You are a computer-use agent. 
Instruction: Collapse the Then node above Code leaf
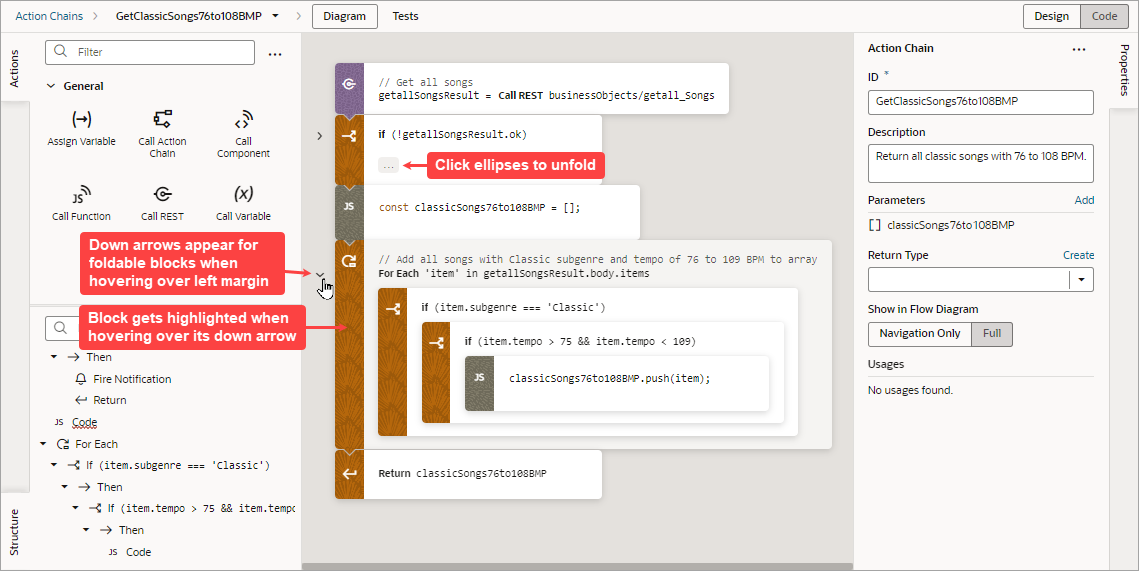86,530
